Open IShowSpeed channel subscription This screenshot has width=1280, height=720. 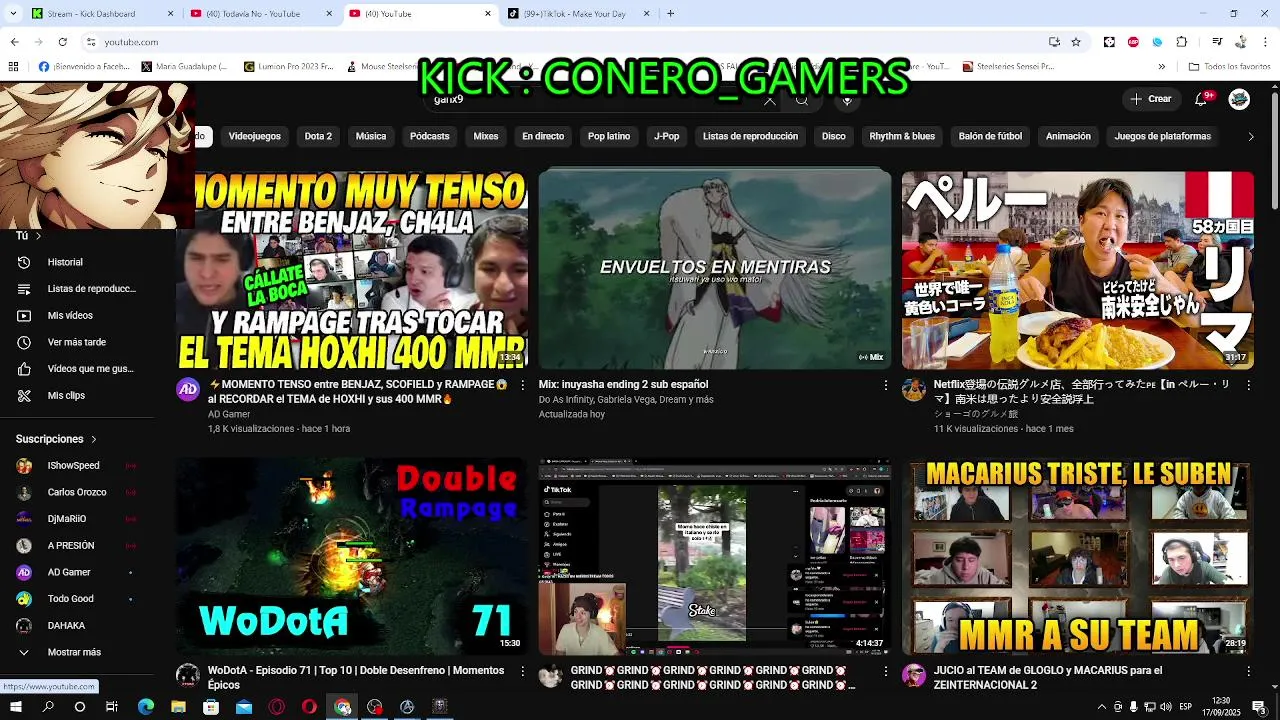76,465
